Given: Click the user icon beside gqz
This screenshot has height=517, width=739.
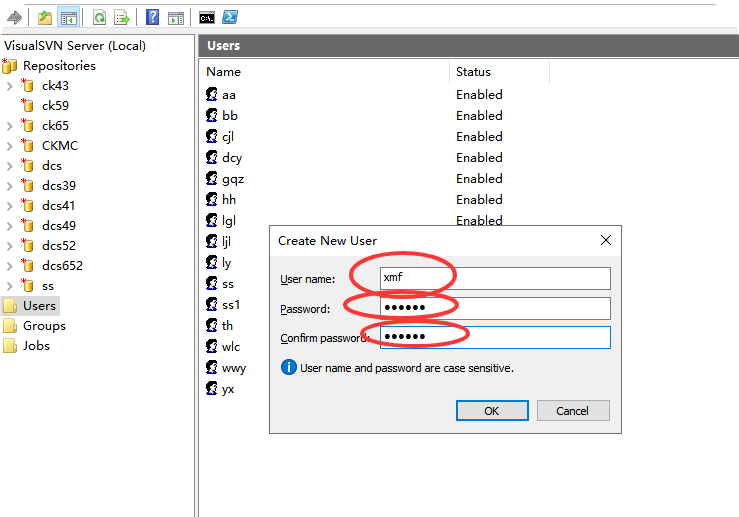Looking at the screenshot, I should (212, 178).
